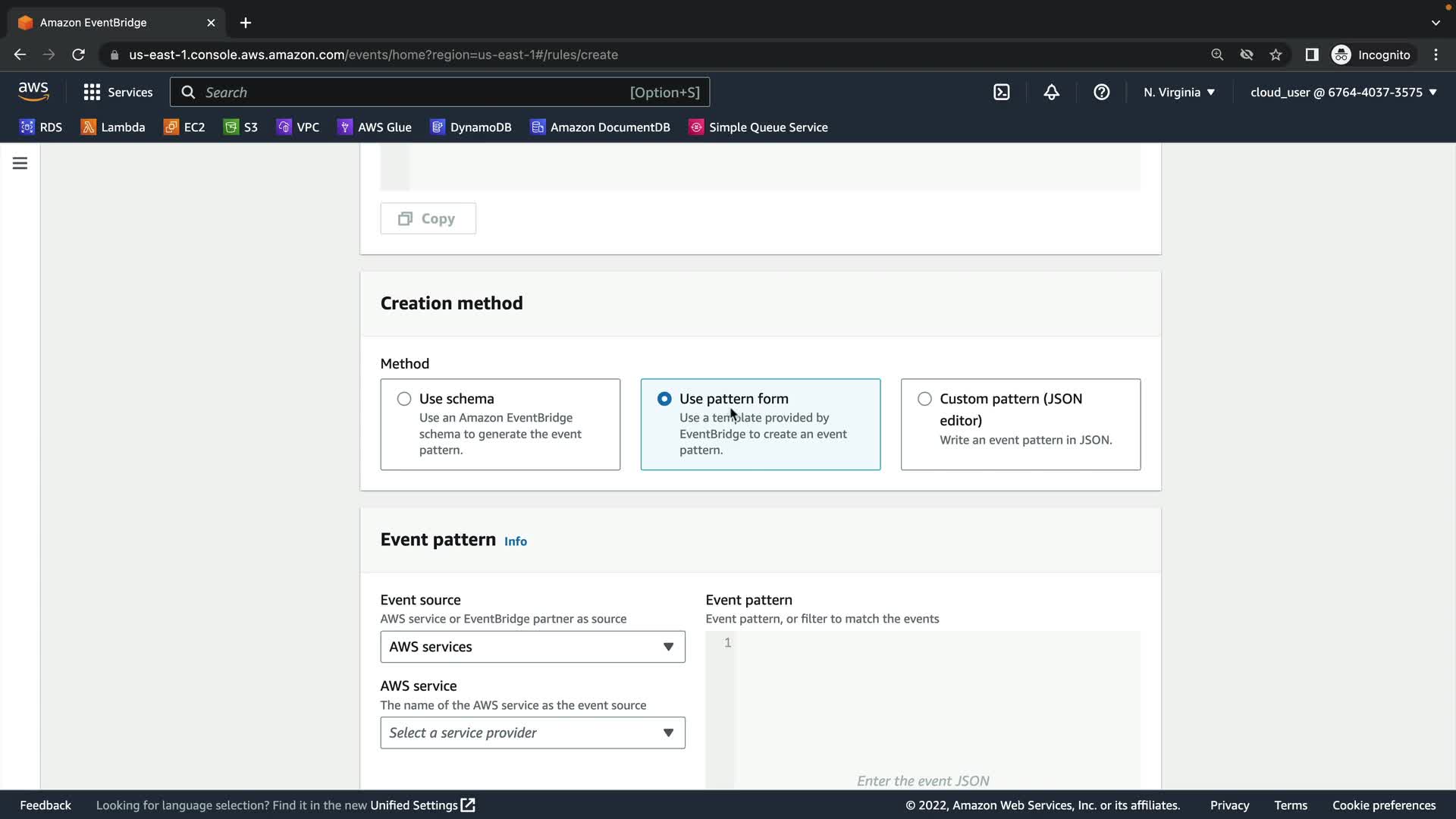1456x819 pixels.
Task: Open the N. Virginia region selector
Action: pos(1178,93)
